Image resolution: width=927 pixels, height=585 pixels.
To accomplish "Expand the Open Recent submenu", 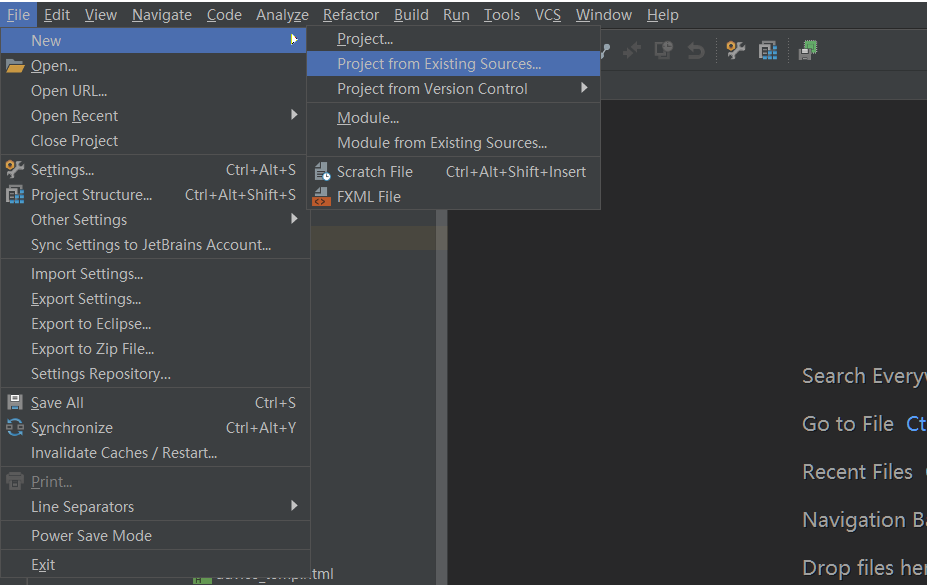I will point(154,116).
